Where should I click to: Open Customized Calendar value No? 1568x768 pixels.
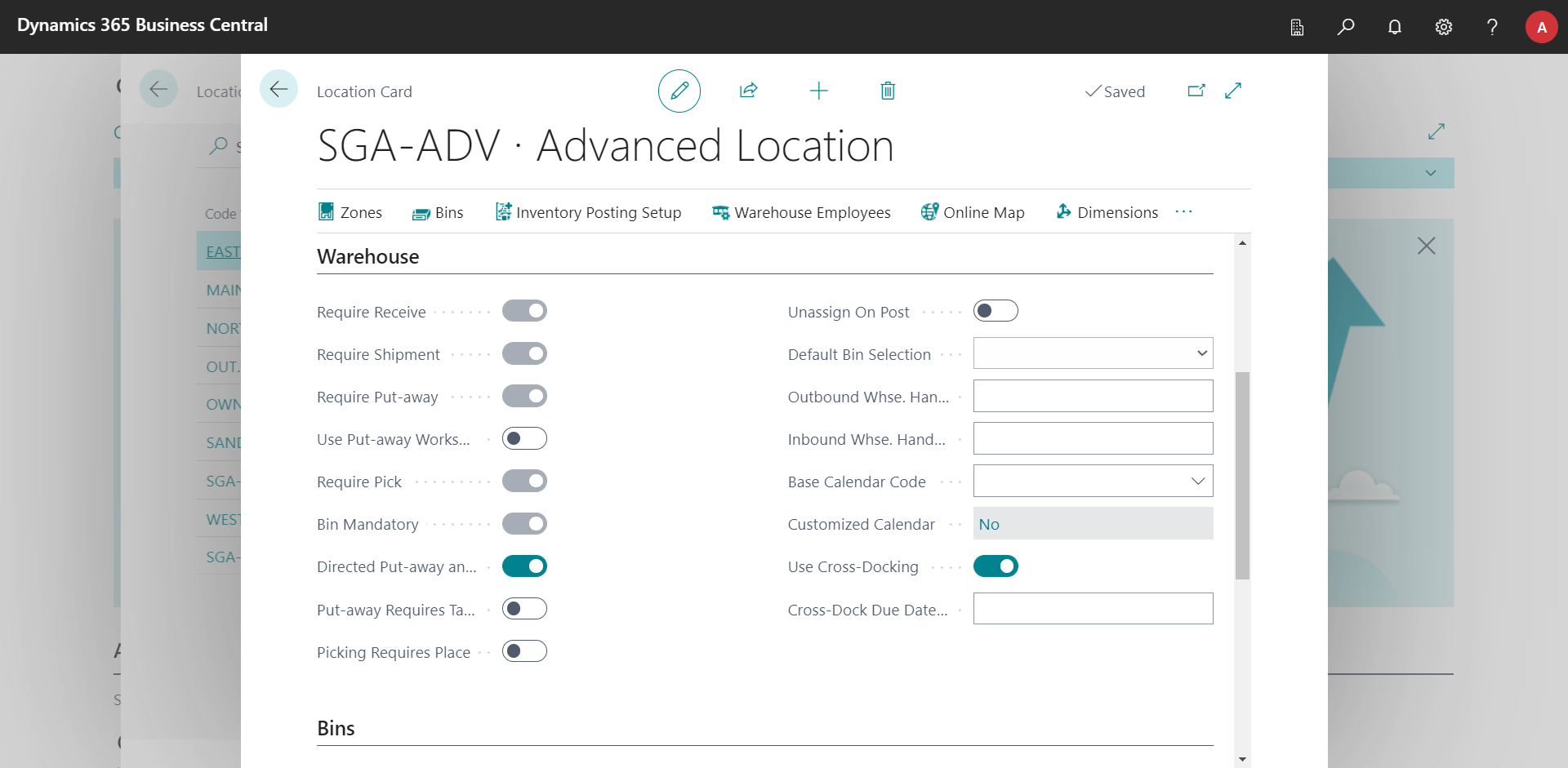989,524
